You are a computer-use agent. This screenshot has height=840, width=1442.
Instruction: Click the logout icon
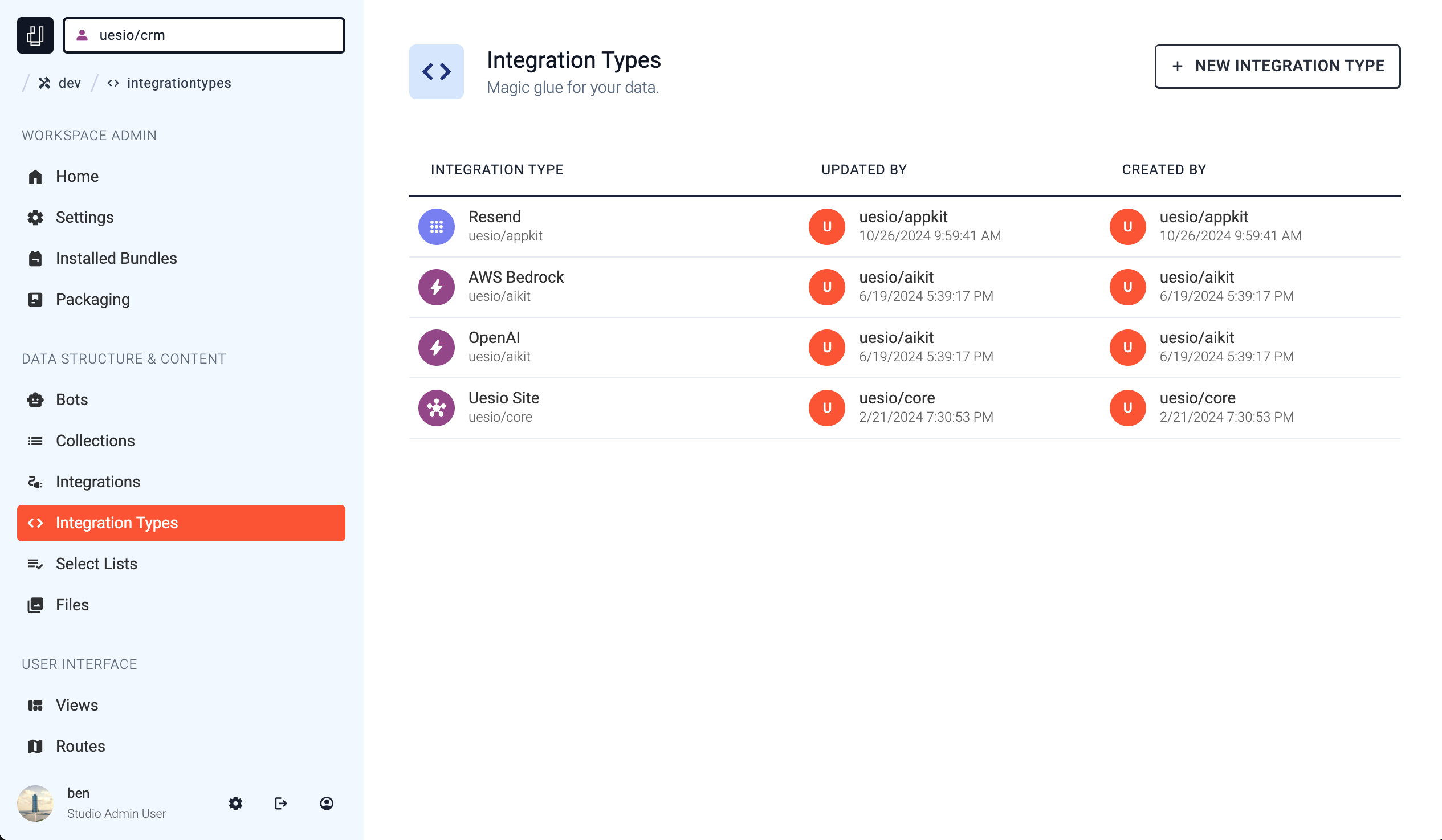[x=280, y=804]
